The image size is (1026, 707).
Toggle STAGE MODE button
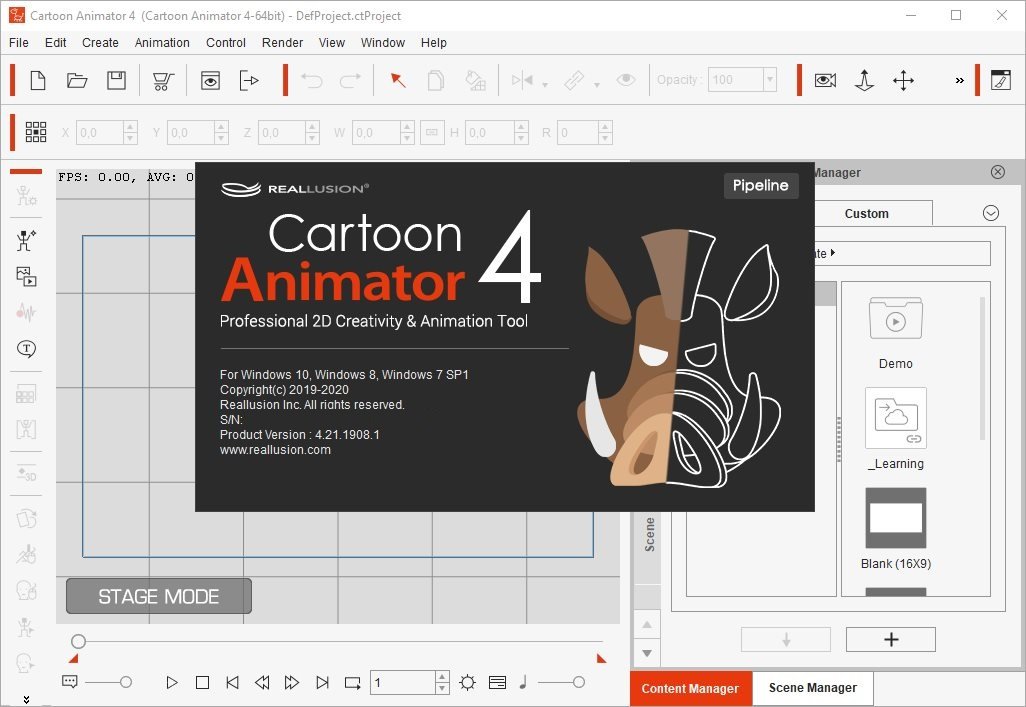tap(158, 596)
